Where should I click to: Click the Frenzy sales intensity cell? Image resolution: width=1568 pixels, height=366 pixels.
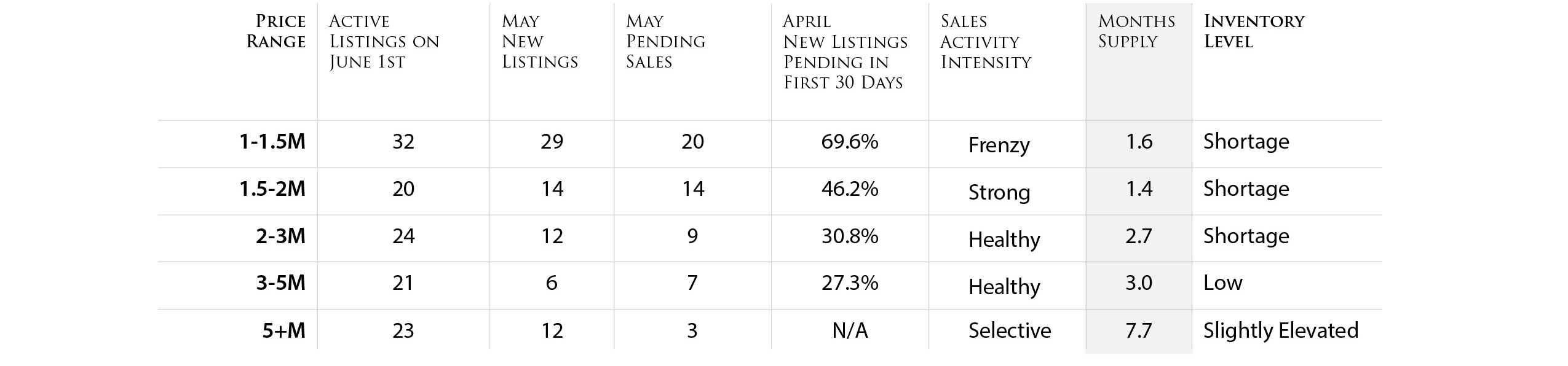click(x=999, y=146)
